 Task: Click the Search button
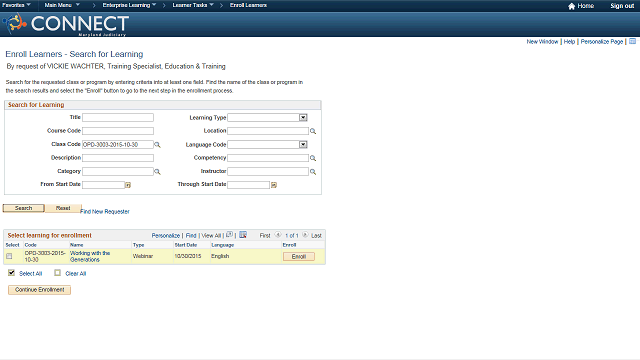pyautogui.click(x=24, y=208)
